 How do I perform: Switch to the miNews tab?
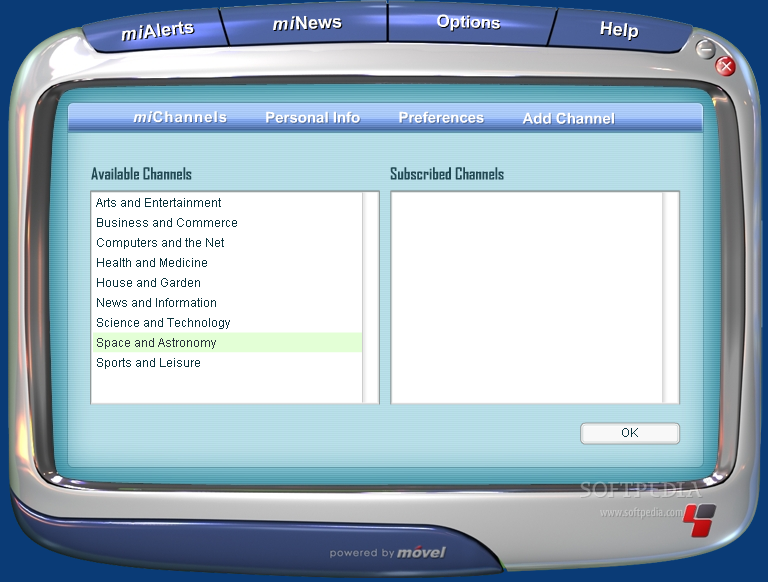pos(307,23)
